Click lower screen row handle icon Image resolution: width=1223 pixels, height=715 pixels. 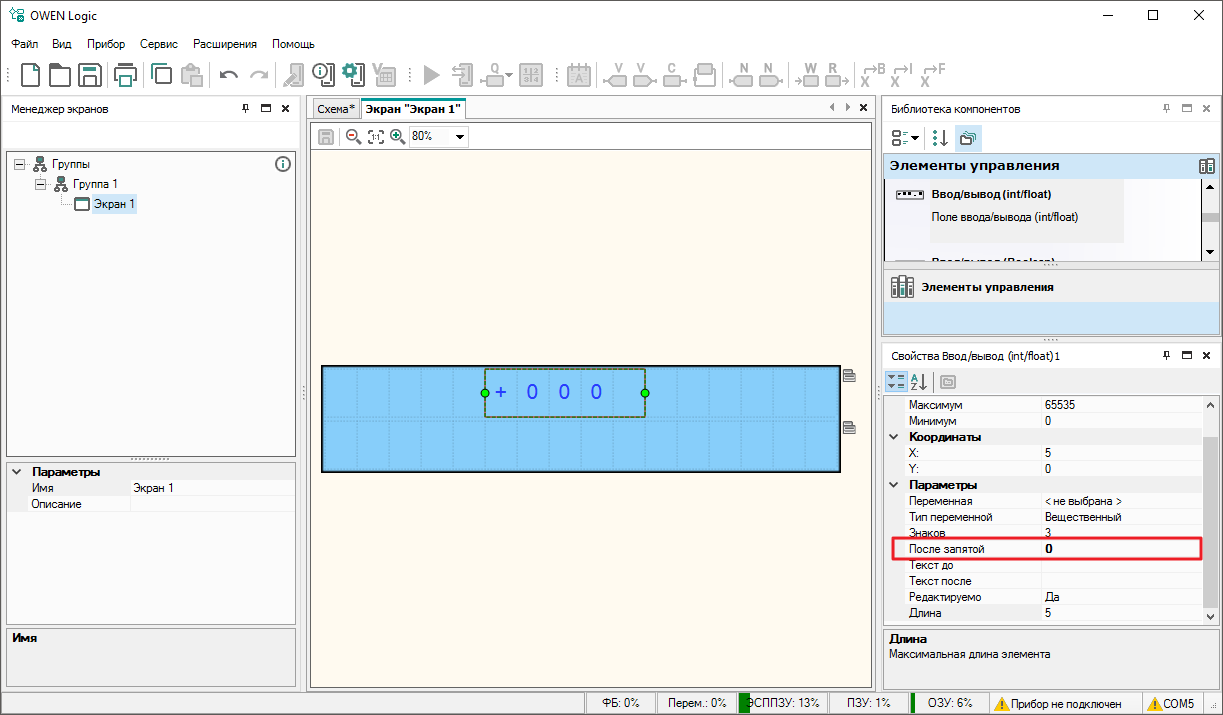[849, 428]
